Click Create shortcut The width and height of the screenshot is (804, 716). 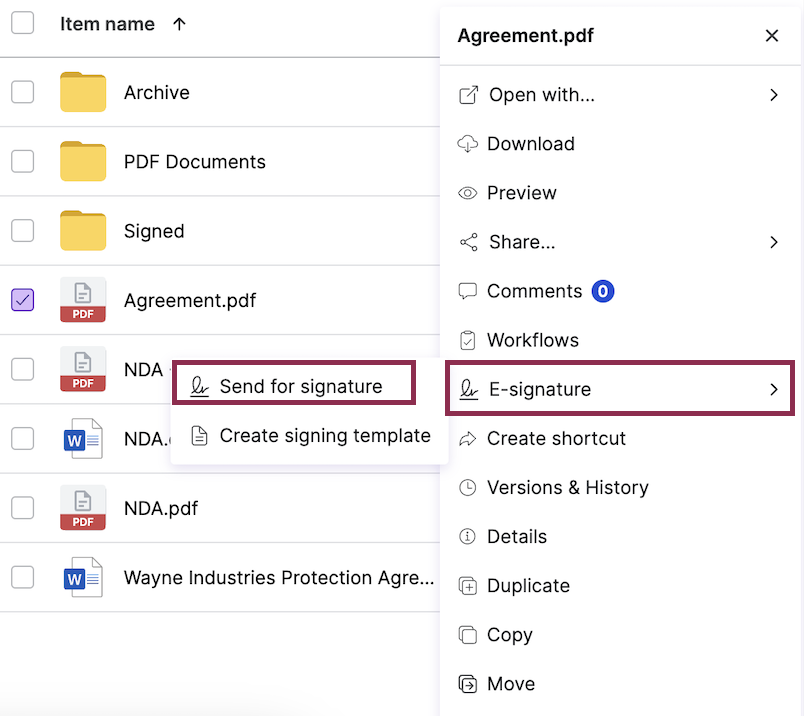pos(556,438)
